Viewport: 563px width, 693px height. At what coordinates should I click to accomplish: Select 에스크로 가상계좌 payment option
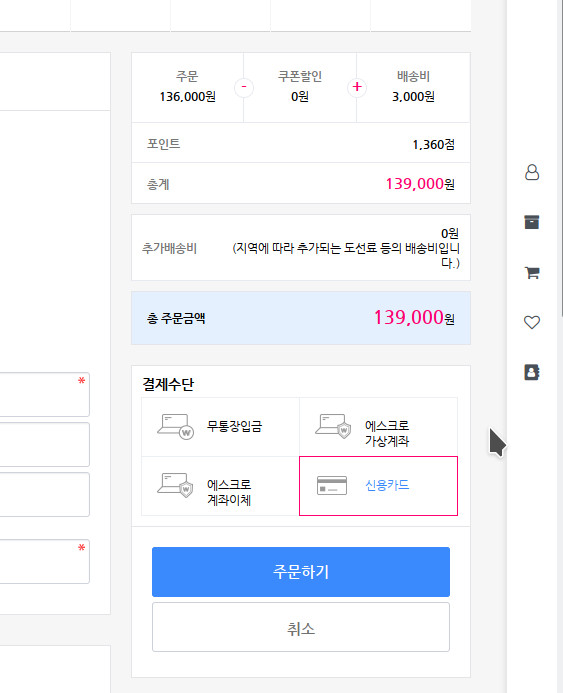pos(378,427)
